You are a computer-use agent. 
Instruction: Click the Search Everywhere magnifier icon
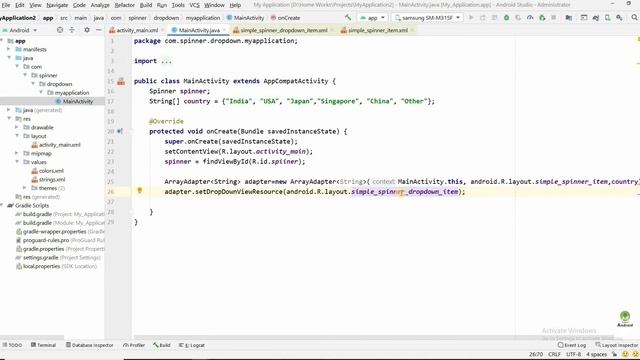click(x=634, y=18)
